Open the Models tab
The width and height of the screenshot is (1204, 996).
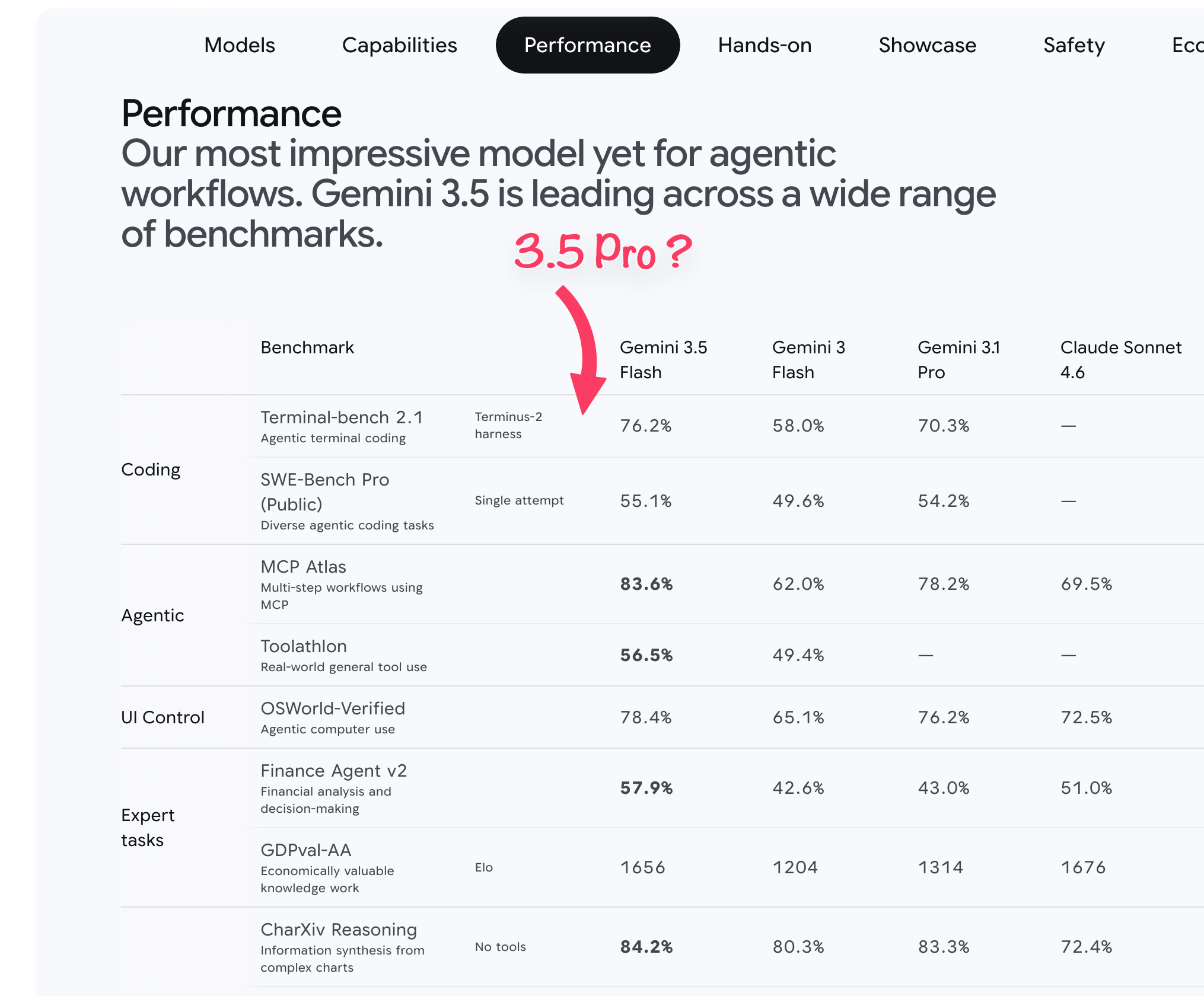click(x=240, y=45)
